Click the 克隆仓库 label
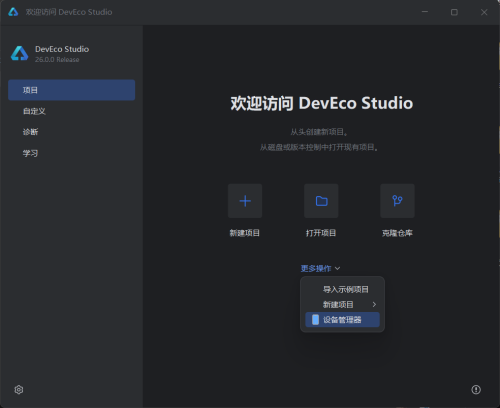 click(x=397, y=233)
